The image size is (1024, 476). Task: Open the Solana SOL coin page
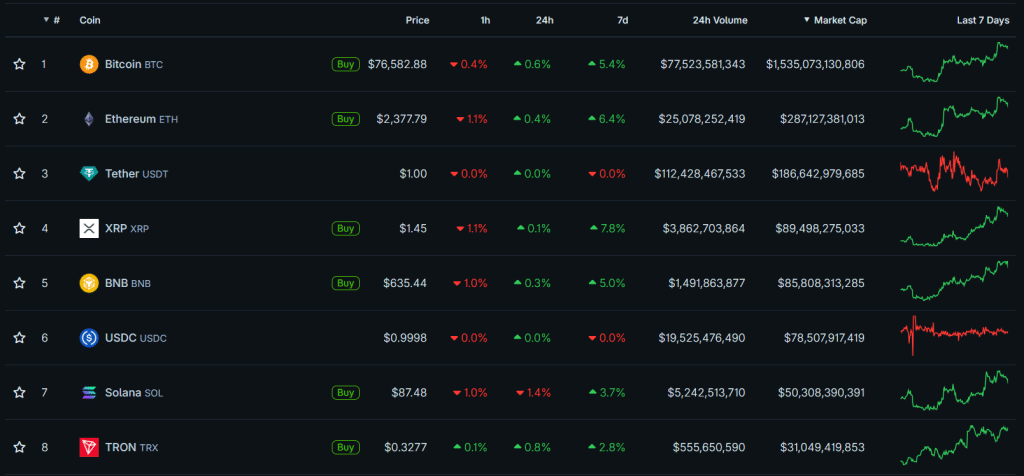134,392
